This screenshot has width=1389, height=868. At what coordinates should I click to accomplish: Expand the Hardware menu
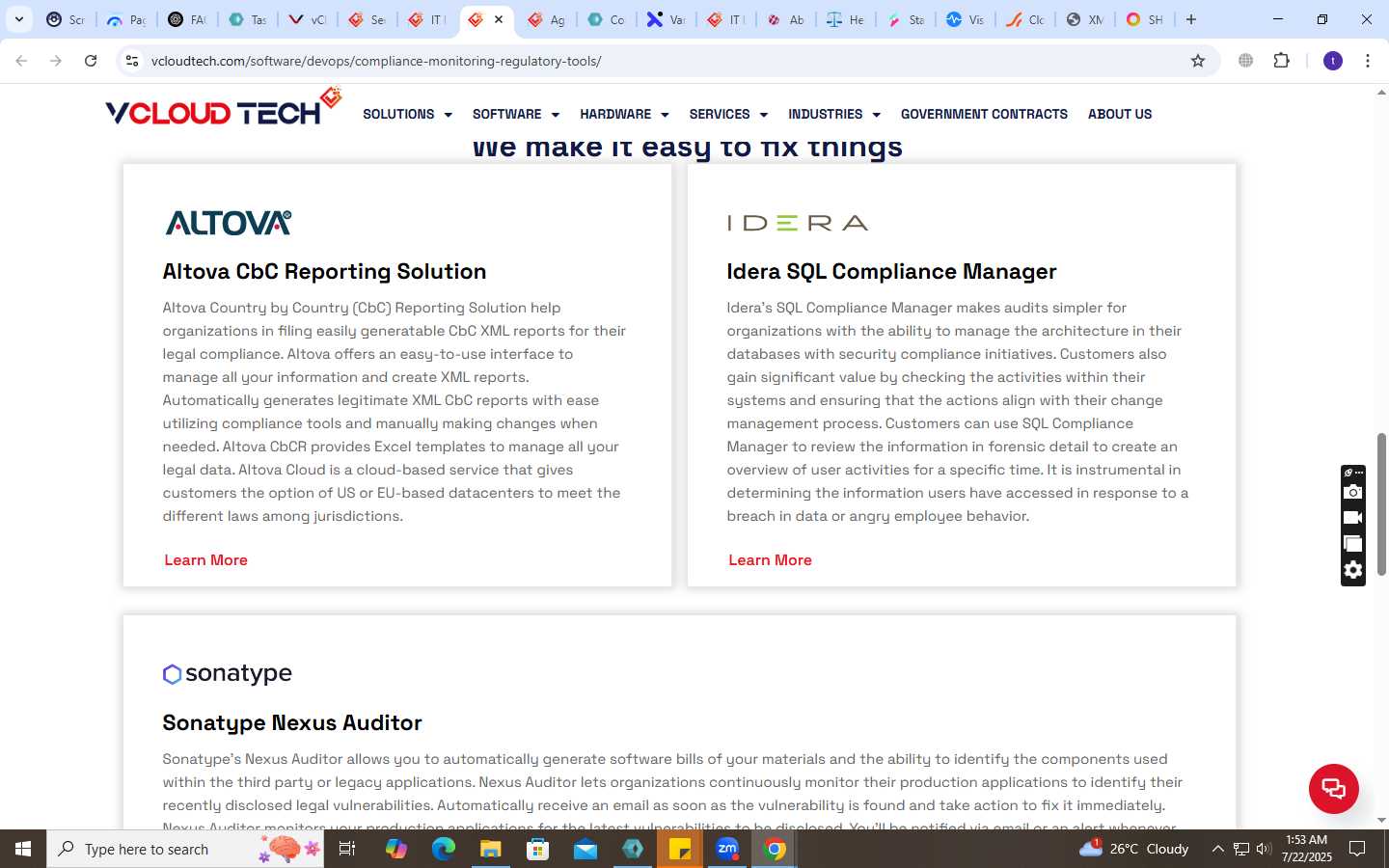point(624,114)
